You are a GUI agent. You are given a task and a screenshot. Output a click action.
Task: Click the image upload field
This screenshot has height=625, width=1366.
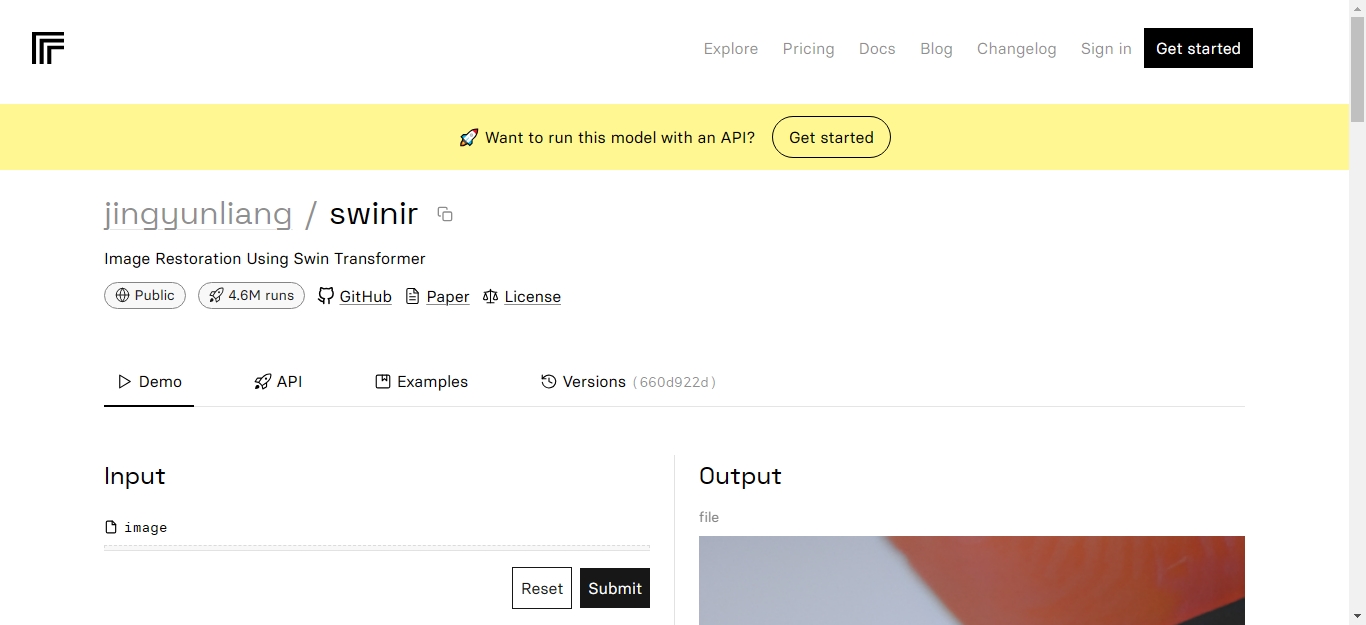click(377, 548)
